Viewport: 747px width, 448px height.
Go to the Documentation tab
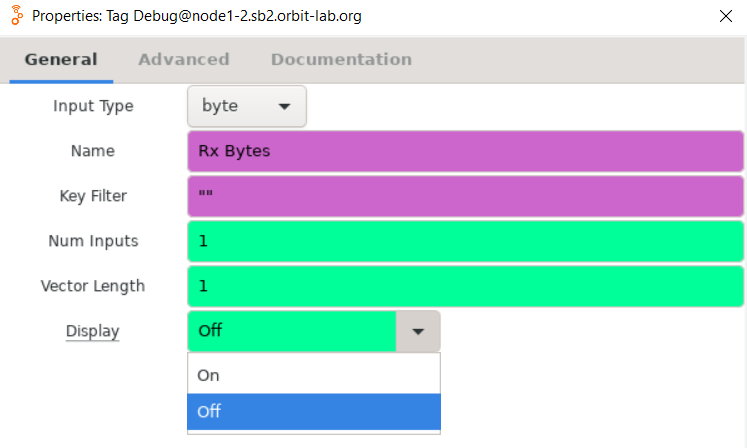click(341, 59)
